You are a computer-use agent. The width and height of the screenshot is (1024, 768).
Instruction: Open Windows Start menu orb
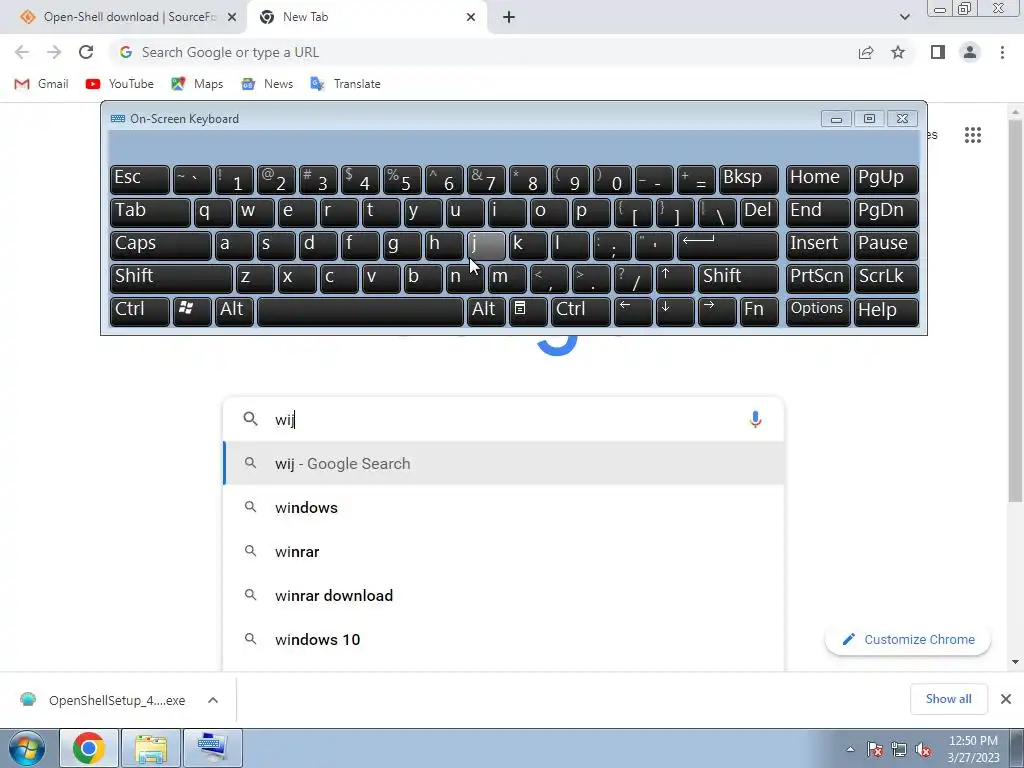(x=27, y=748)
